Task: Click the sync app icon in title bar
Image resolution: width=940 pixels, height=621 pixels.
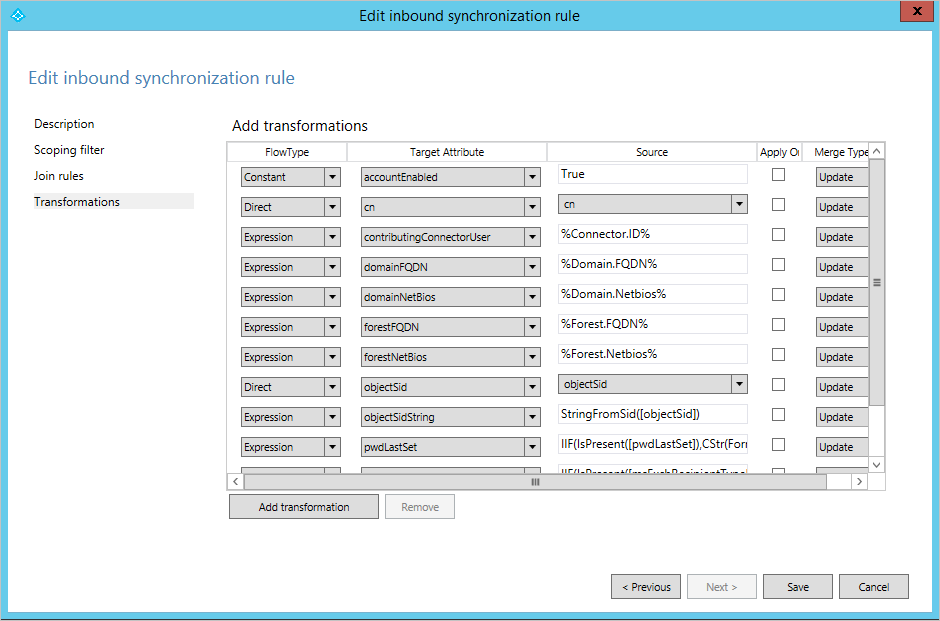Action: pyautogui.click(x=18, y=16)
